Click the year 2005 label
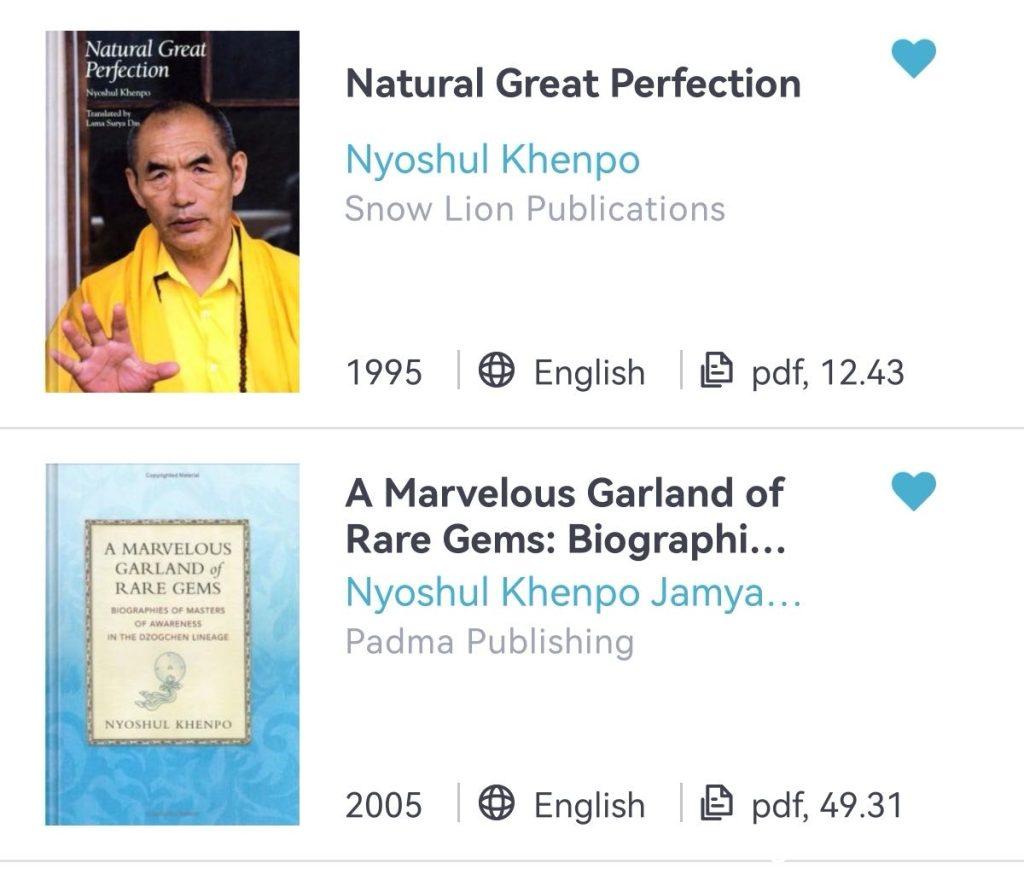Screen dimensions: 1024x881 tap(384, 805)
